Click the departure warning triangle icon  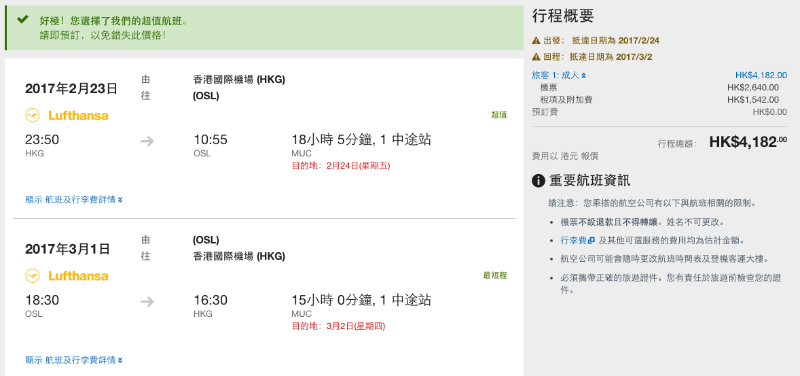pos(536,41)
